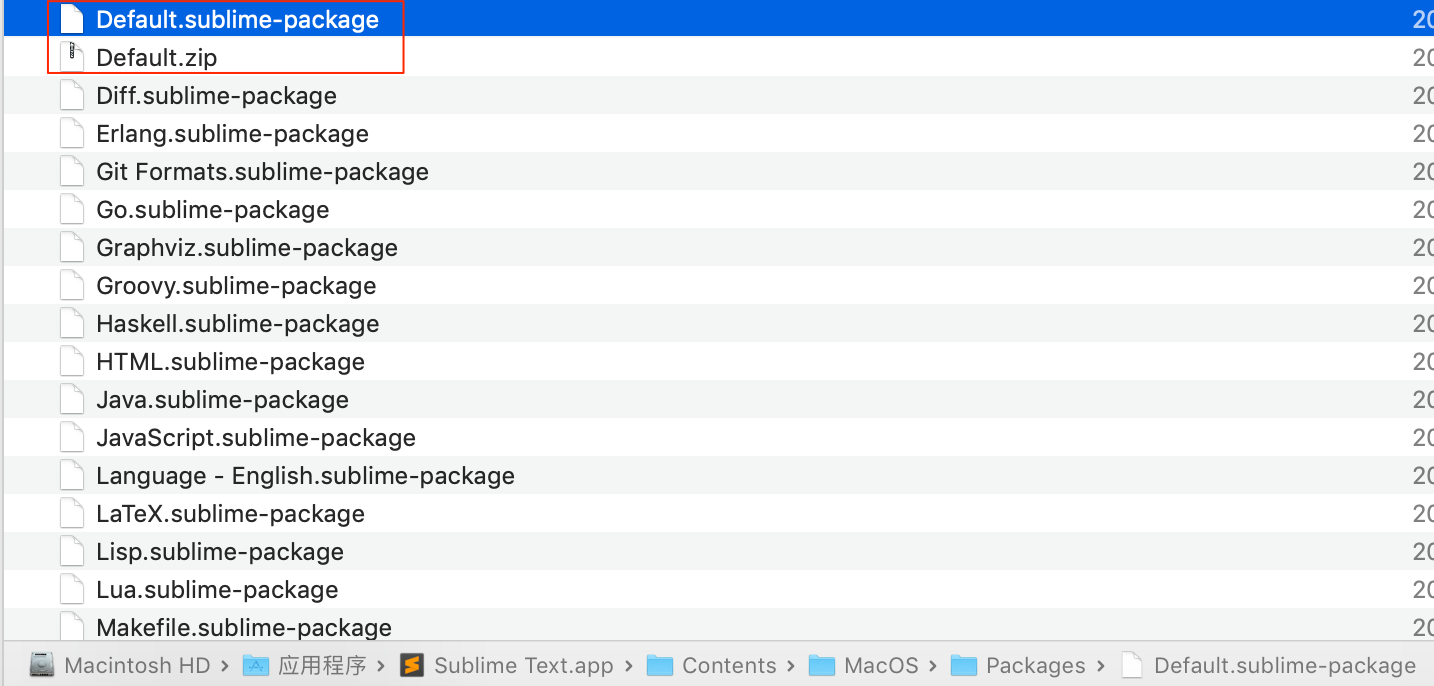Screen dimensions: 1434x686
Task: Click the file icon beside LaTeX.sublime-package
Action: 72,513
